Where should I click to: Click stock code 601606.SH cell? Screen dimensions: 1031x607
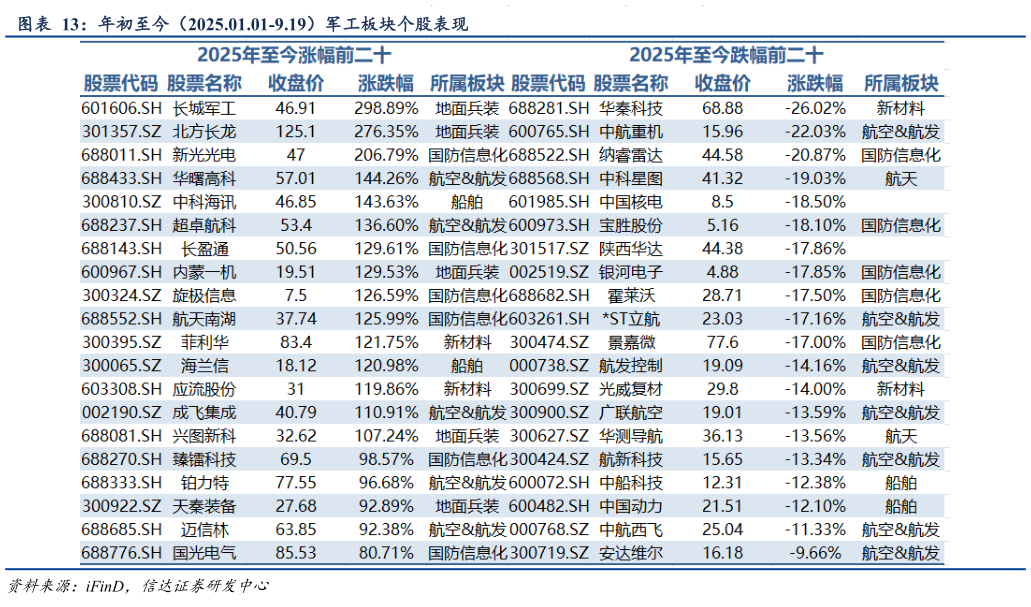click(121, 108)
